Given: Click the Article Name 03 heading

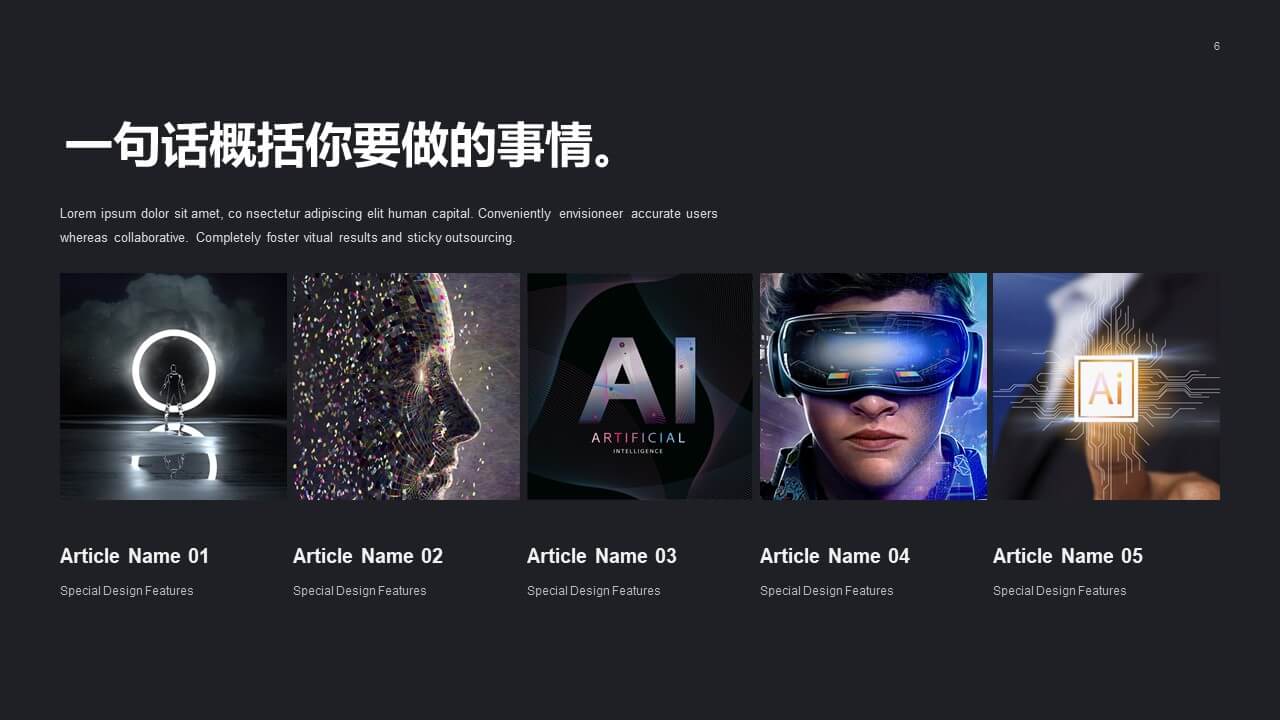Looking at the screenshot, I should [602, 556].
